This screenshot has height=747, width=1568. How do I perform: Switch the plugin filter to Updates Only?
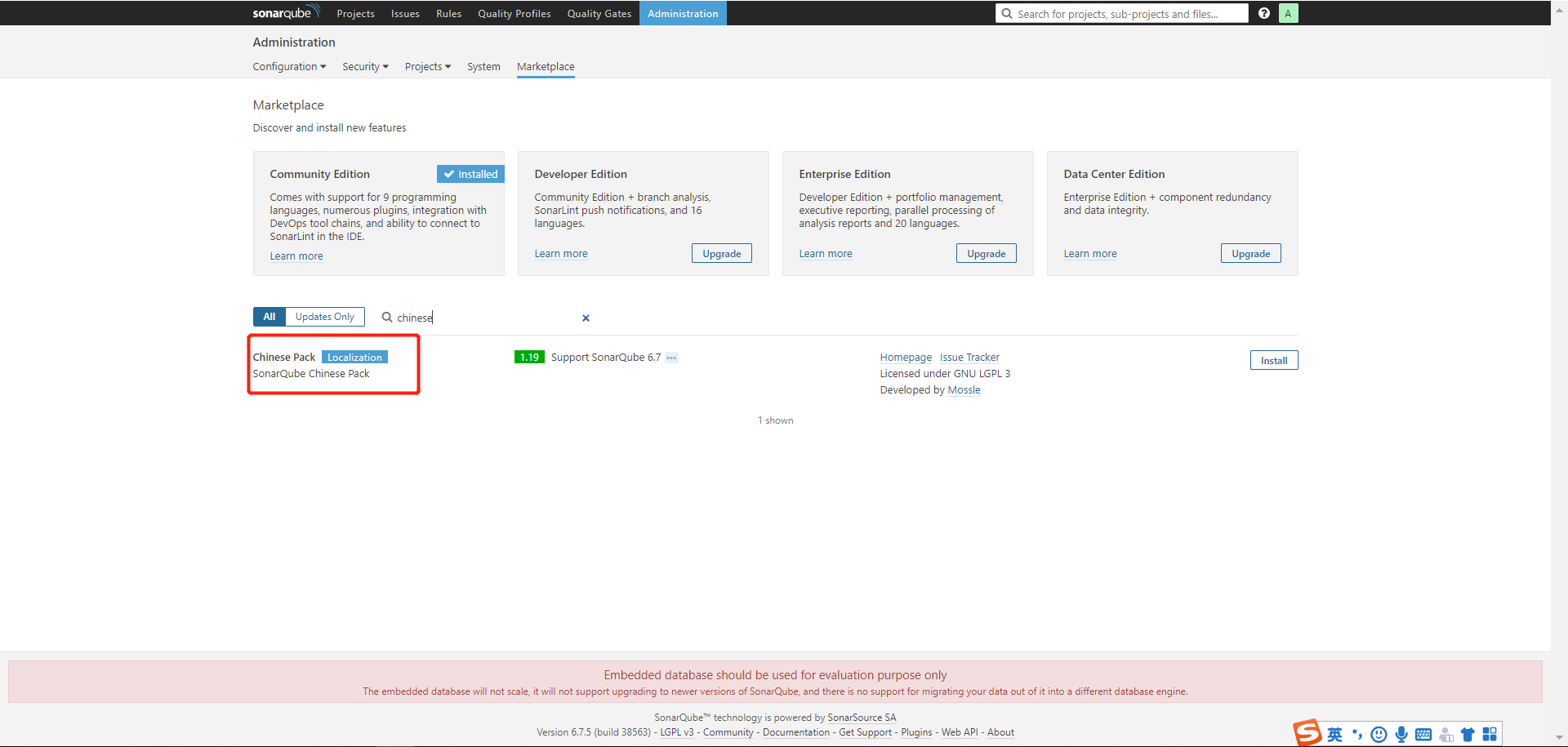point(324,317)
